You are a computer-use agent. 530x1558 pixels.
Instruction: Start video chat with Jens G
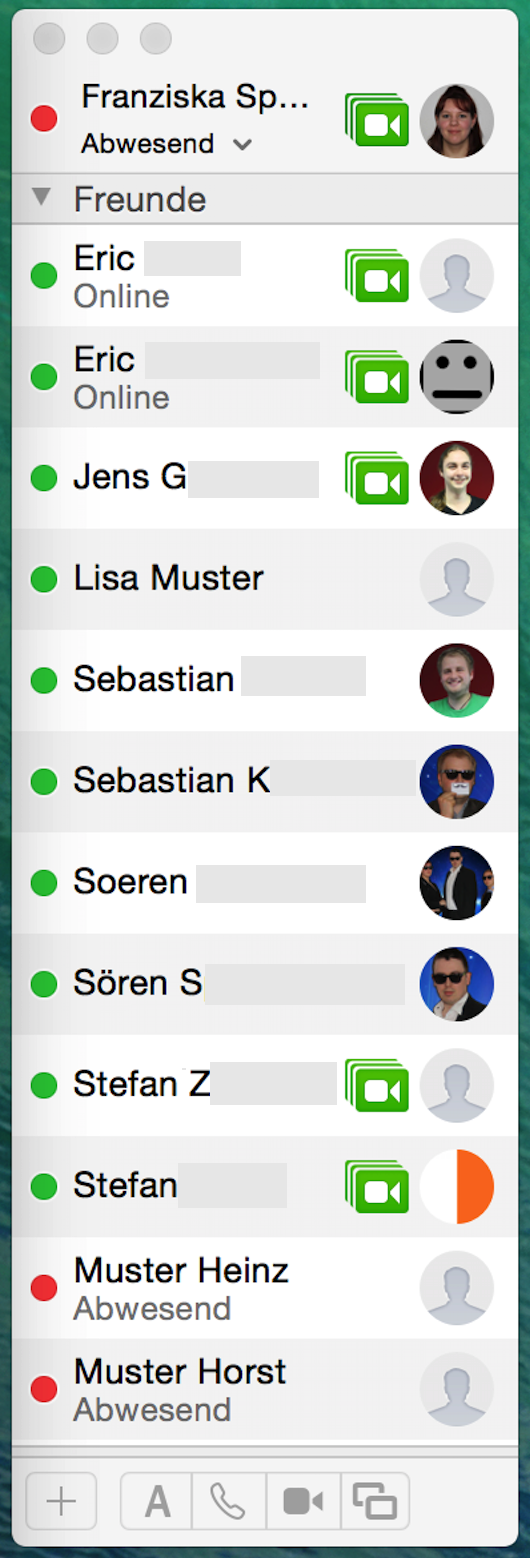point(377,478)
